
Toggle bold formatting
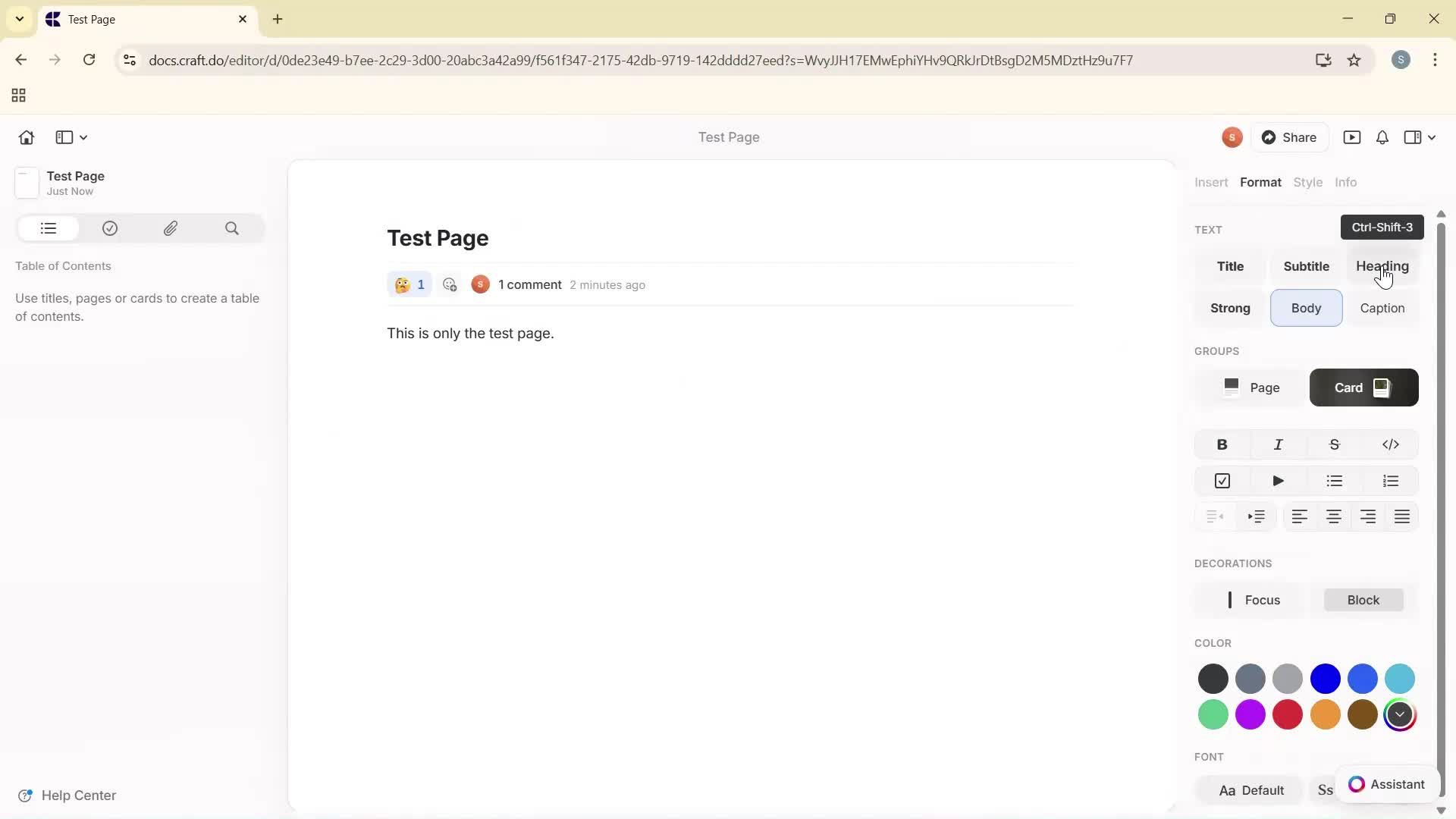(1222, 444)
